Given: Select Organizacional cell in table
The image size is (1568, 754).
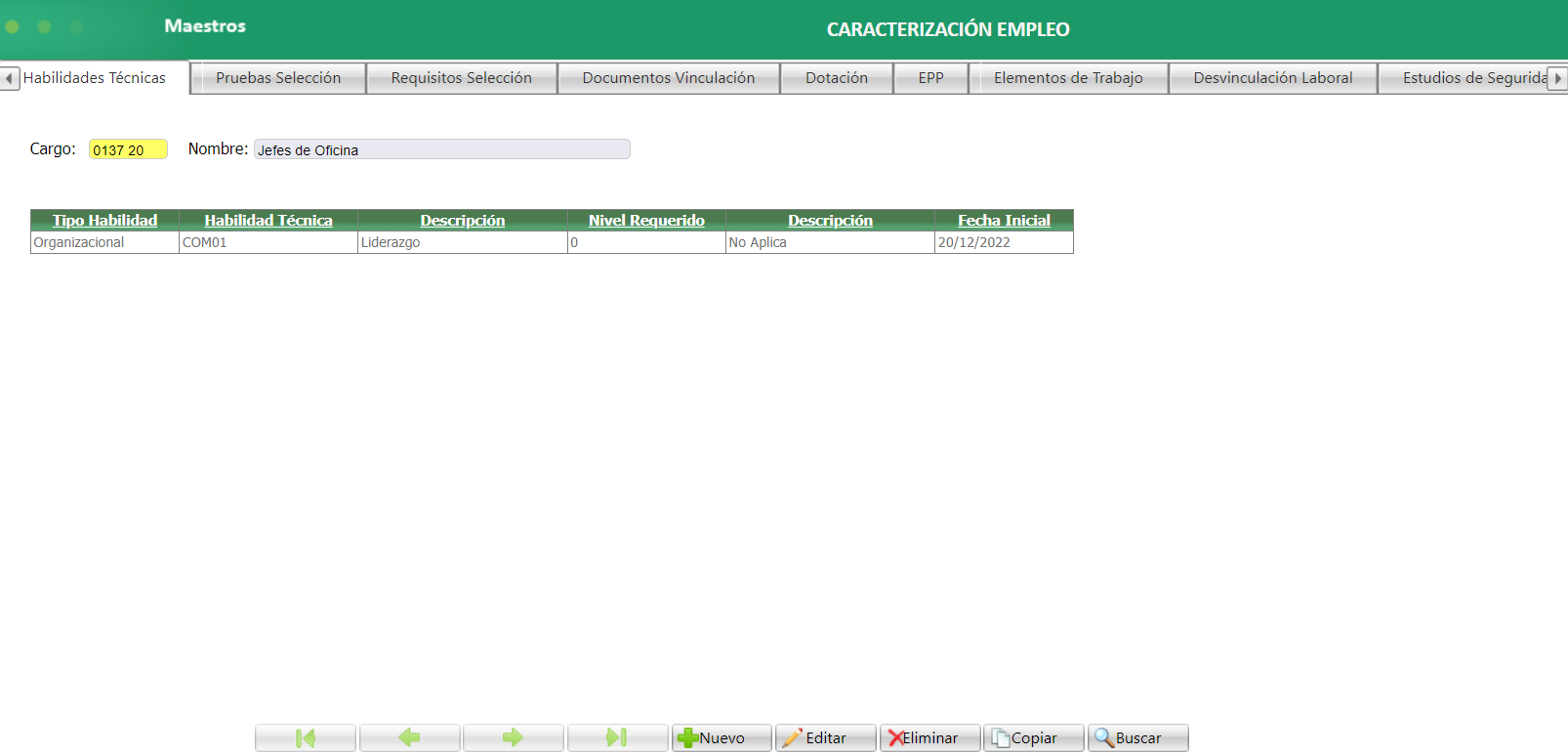Looking at the screenshot, I should (104, 242).
